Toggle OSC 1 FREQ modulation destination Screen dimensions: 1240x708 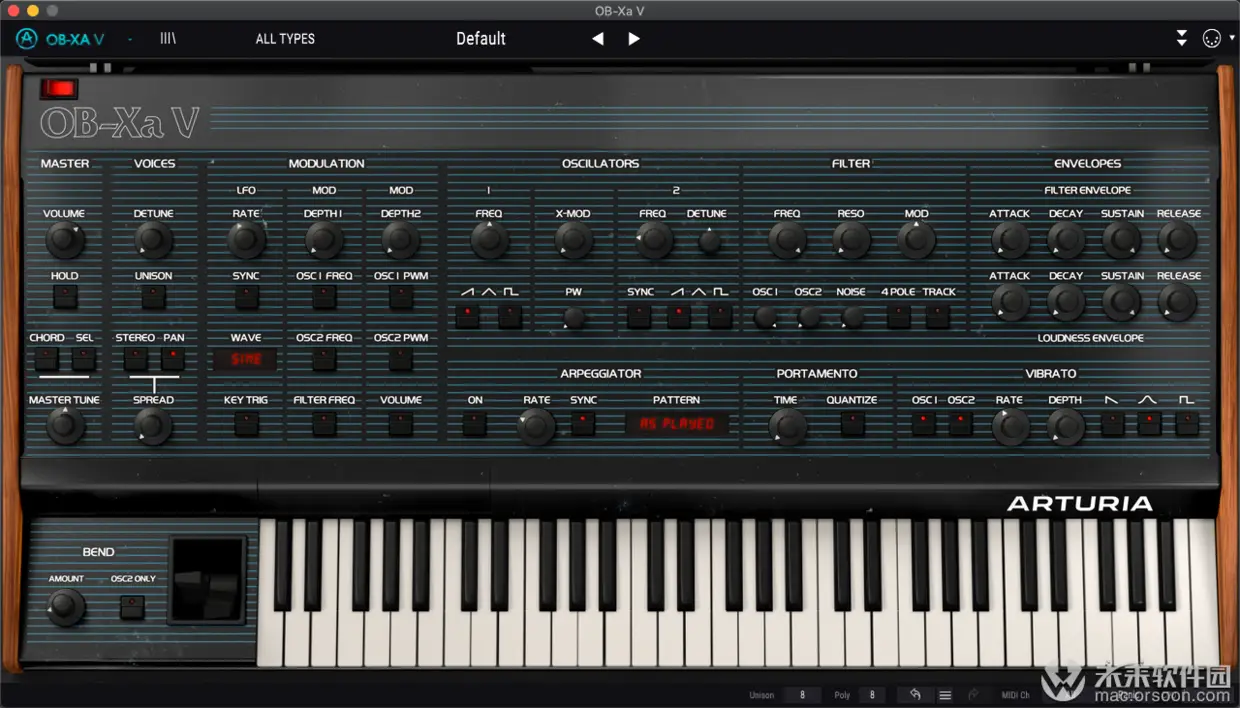point(324,297)
